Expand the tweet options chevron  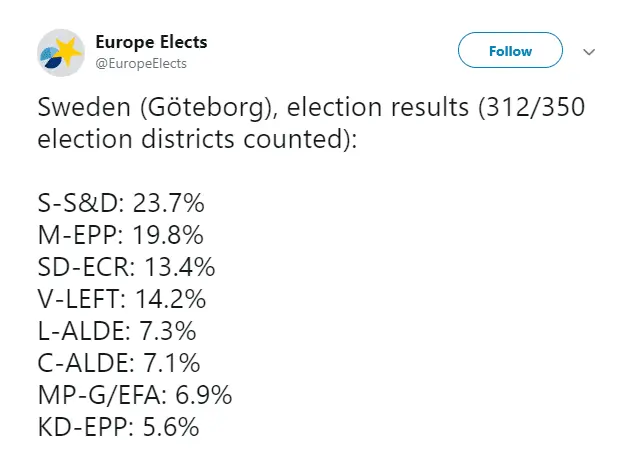click(589, 51)
